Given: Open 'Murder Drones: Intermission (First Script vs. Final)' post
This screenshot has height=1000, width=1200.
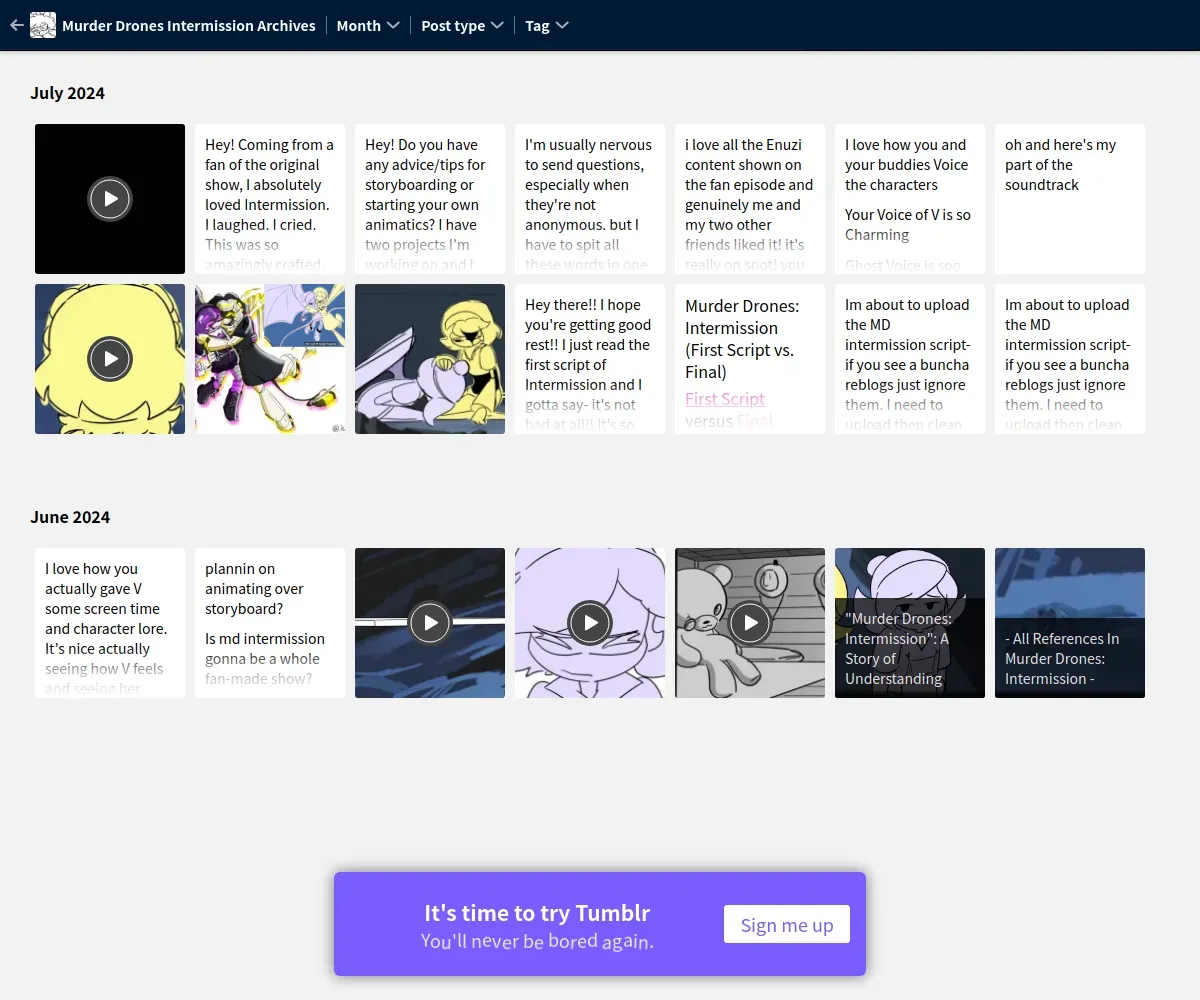Looking at the screenshot, I should (750, 359).
